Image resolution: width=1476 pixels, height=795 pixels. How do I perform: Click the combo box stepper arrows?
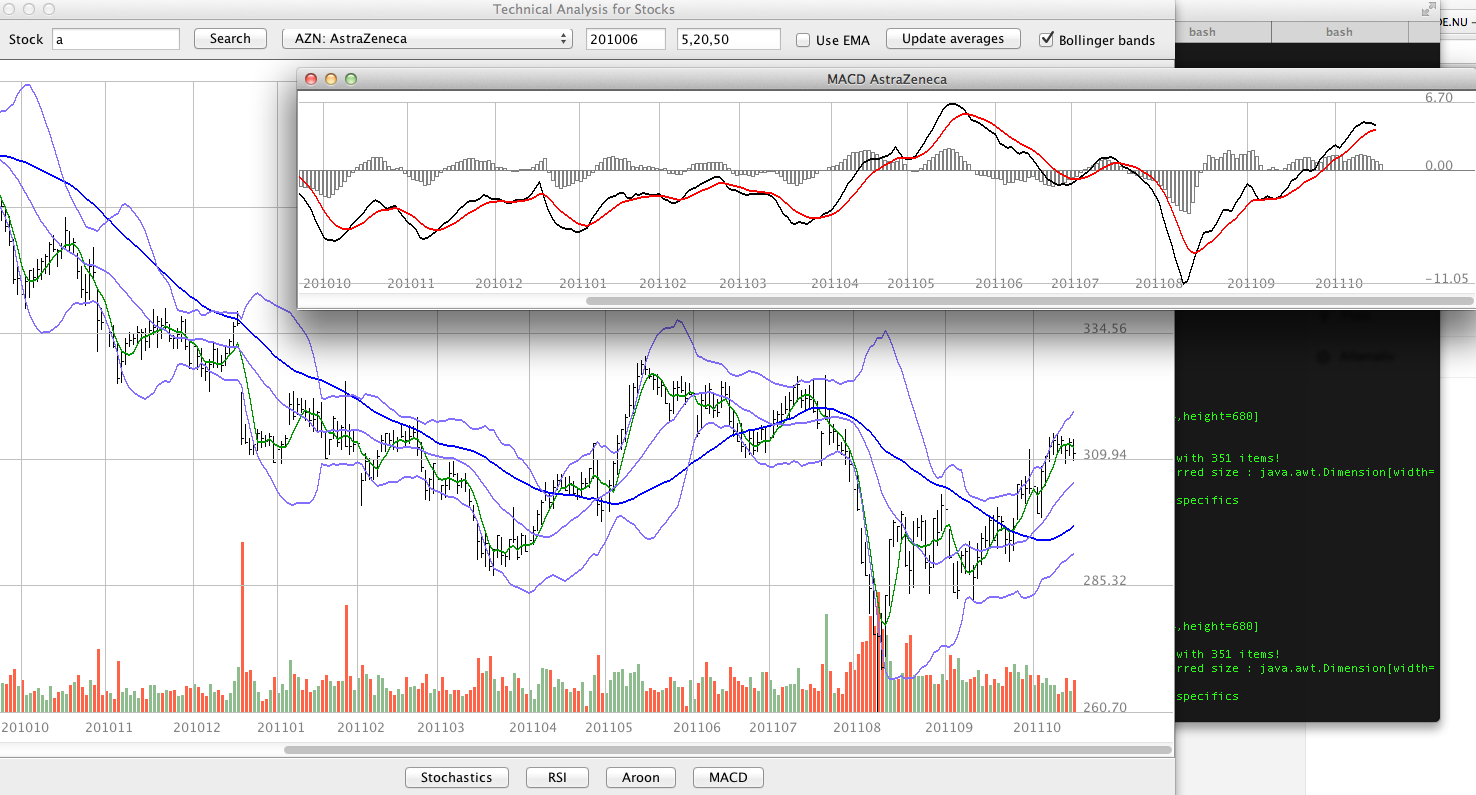[x=564, y=39]
